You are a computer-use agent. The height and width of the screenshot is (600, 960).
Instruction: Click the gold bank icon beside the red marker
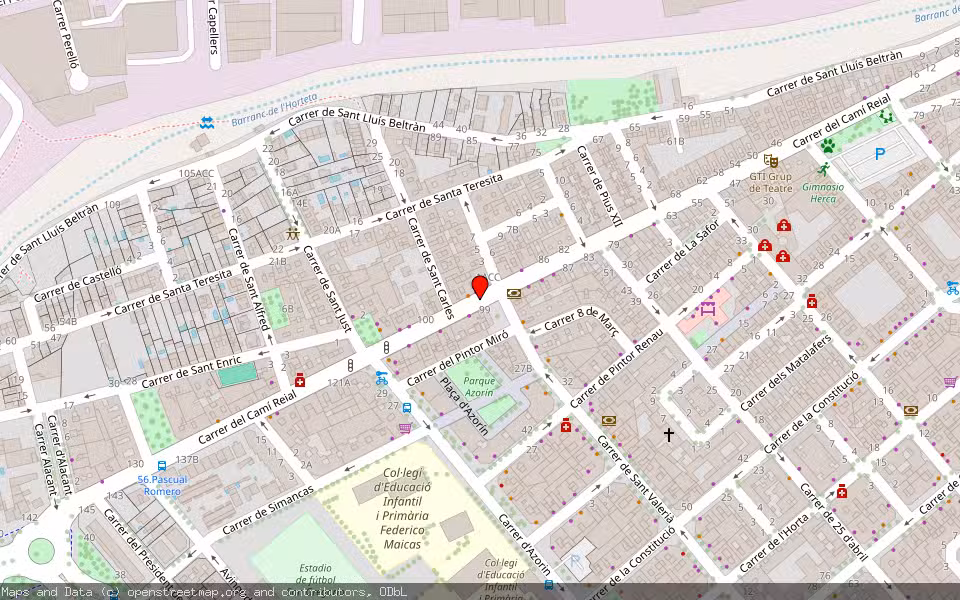click(513, 293)
